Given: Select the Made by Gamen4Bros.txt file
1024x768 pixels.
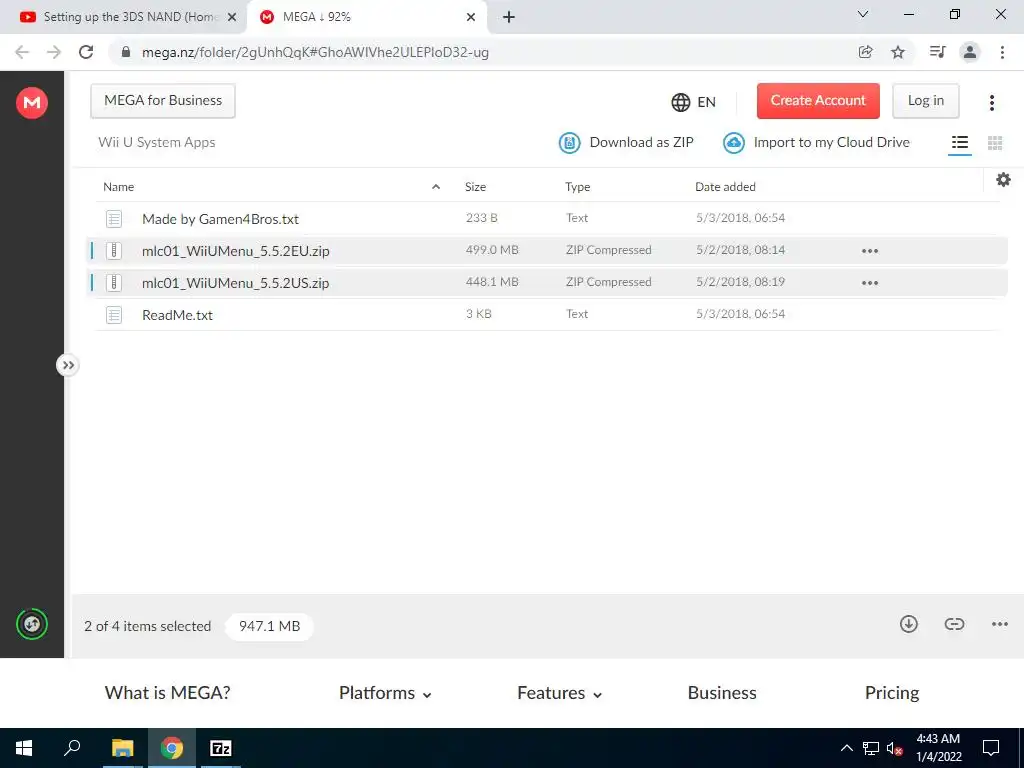Looking at the screenshot, I should click(547, 219).
